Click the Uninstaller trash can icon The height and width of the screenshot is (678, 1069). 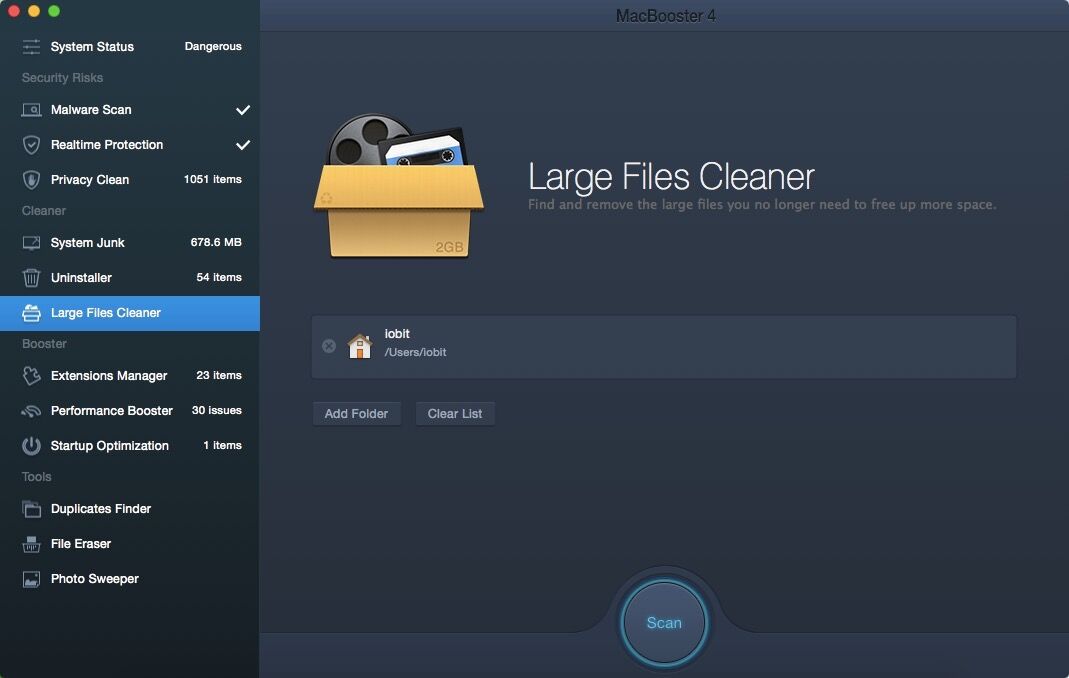[31, 278]
